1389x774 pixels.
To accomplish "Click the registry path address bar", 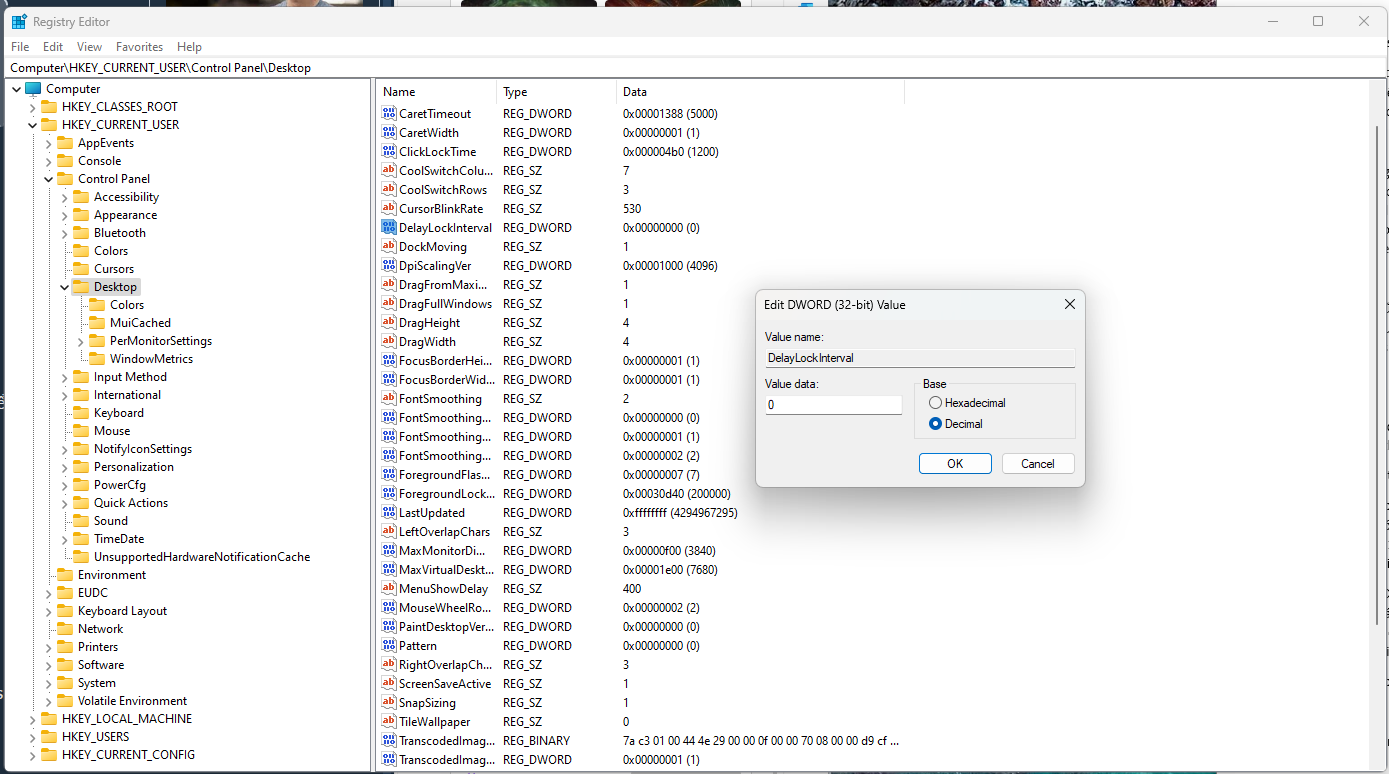I will (x=694, y=68).
